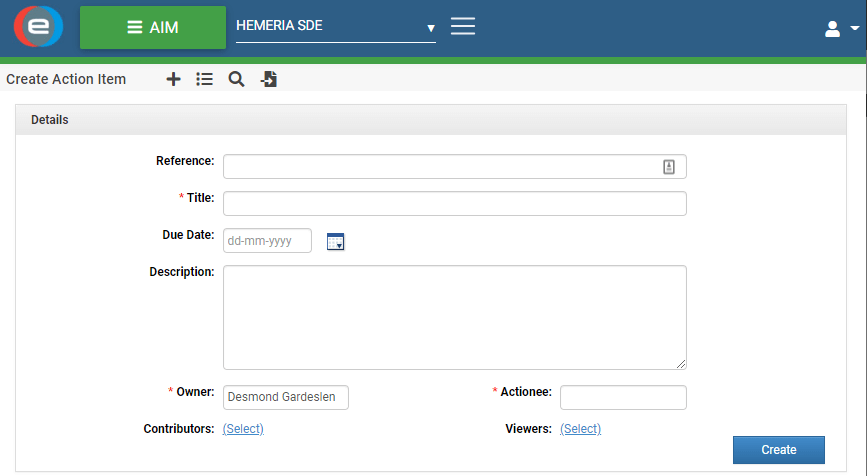The image size is (867, 476).
Task: Click the lookup icon in Reference field
Action: pos(669,167)
